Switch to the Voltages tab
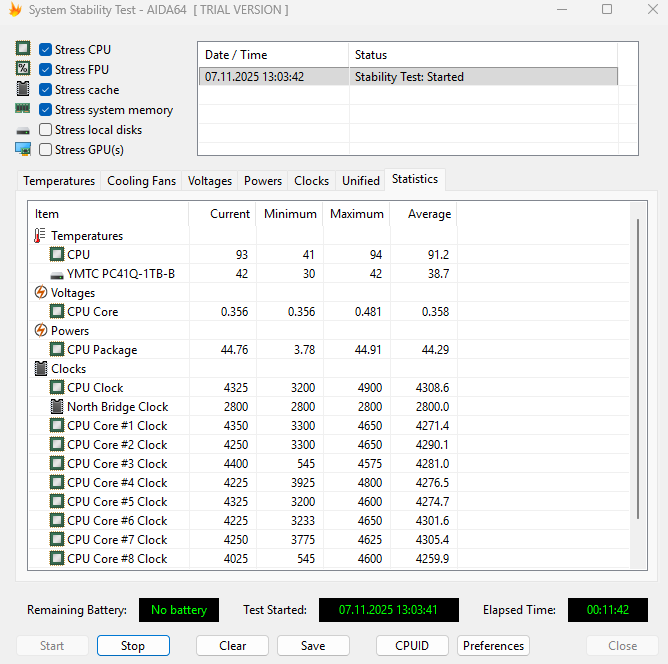The image size is (668, 664). [210, 181]
